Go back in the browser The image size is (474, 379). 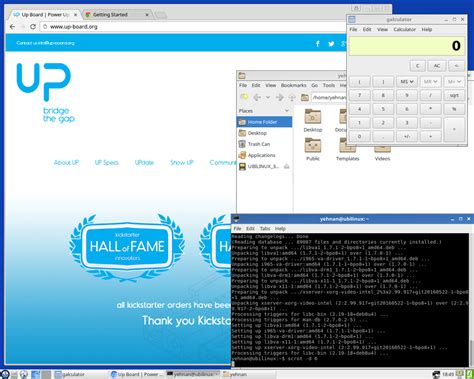12,27
